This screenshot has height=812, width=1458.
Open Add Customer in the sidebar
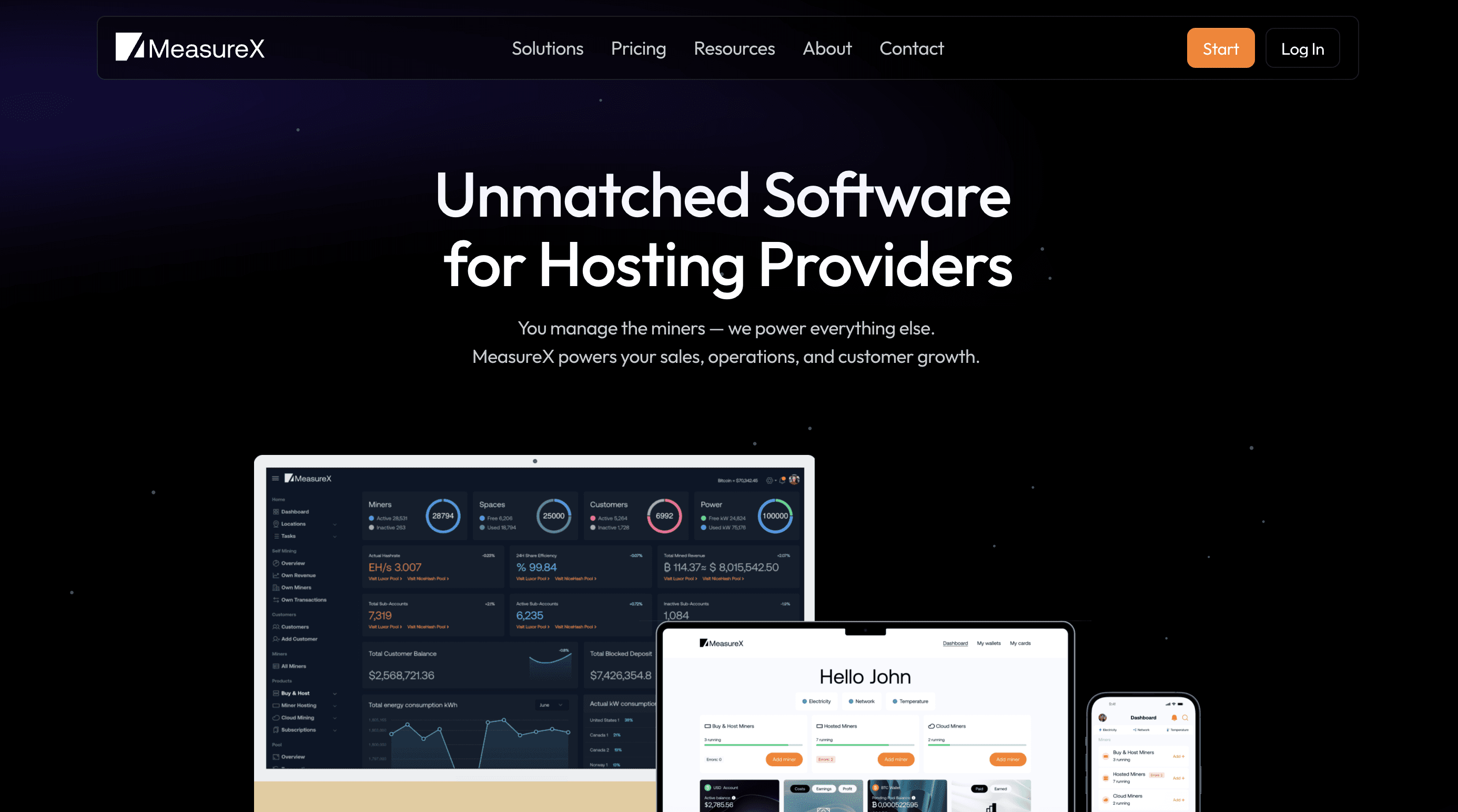coord(299,639)
